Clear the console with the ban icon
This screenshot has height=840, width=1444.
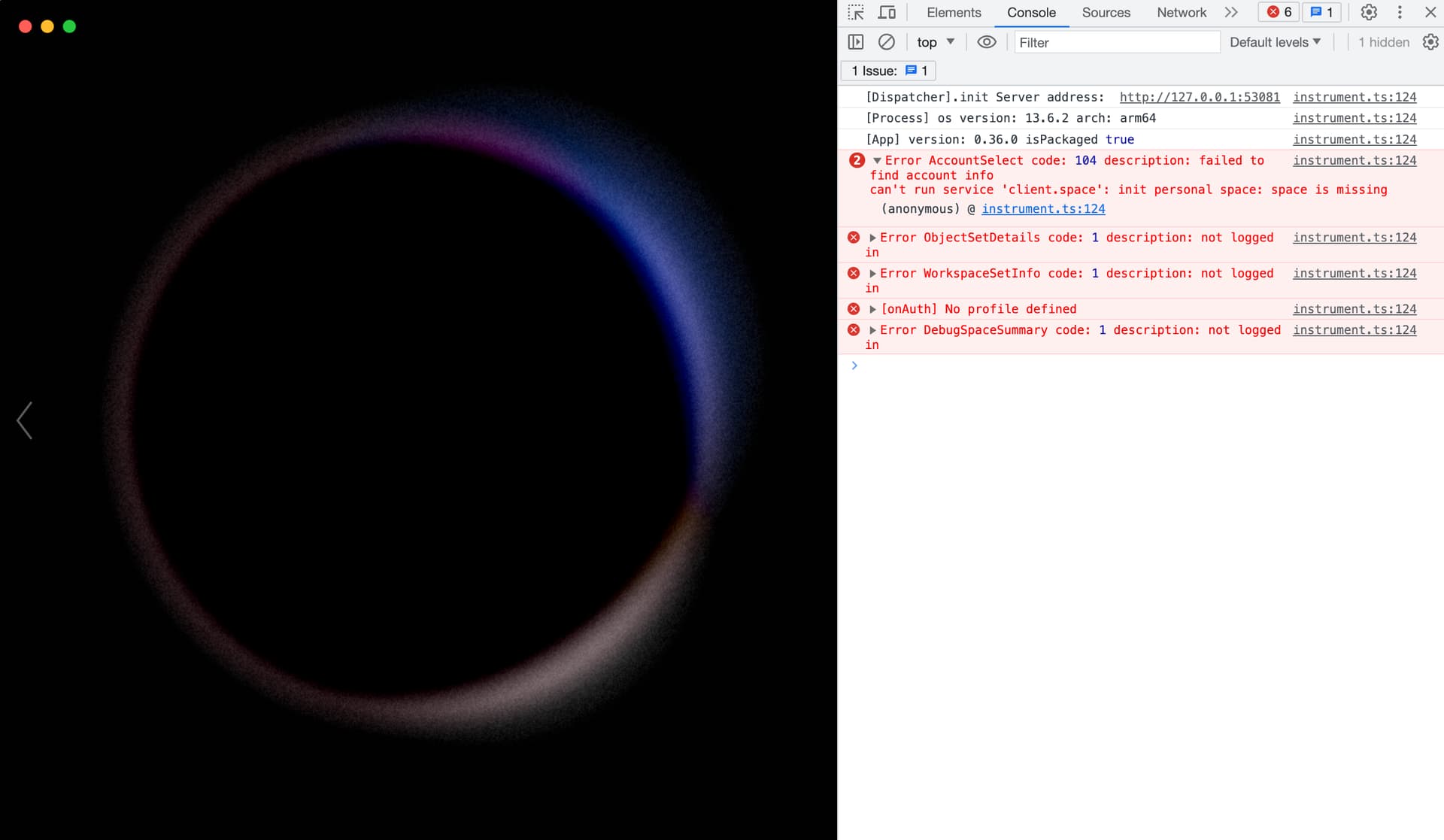(887, 42)
